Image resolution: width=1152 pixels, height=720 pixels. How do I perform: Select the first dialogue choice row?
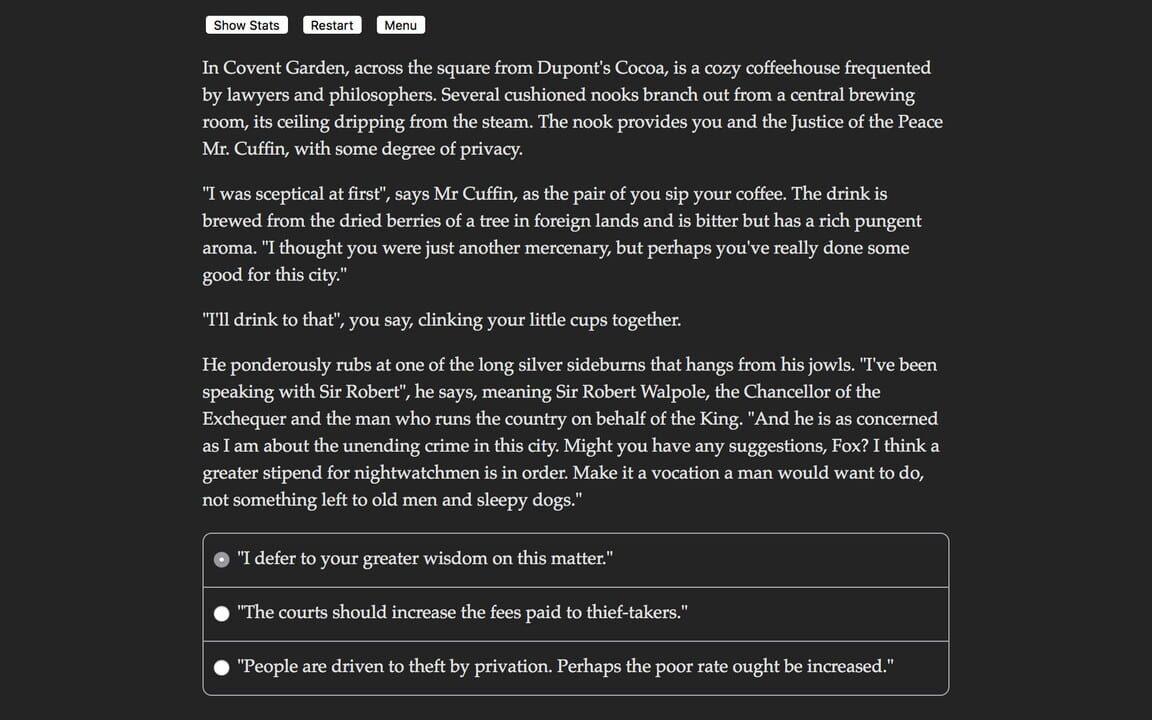pyautogui.click(x=575, y=559)
